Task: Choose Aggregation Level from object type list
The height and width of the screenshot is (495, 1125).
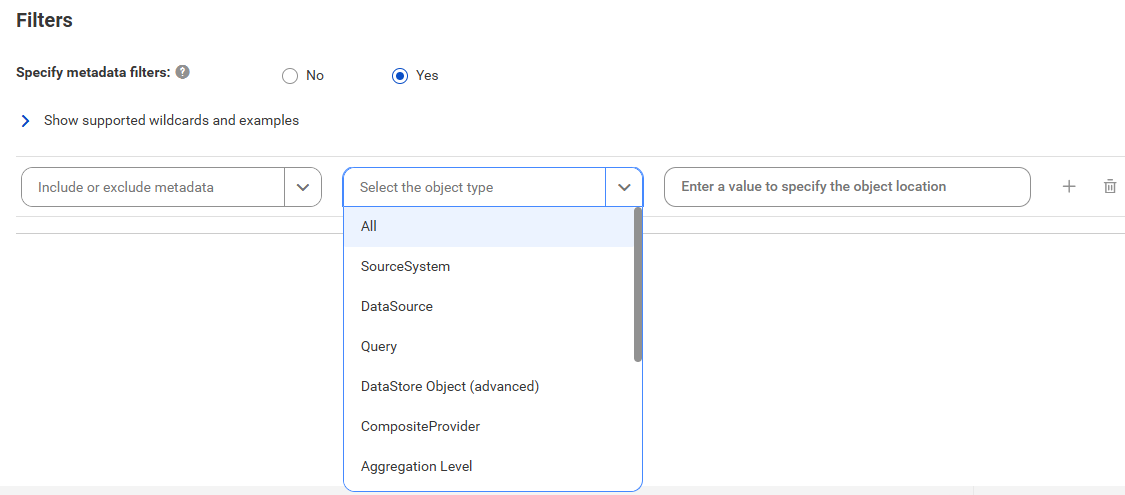Action: [x=489, y=467]
